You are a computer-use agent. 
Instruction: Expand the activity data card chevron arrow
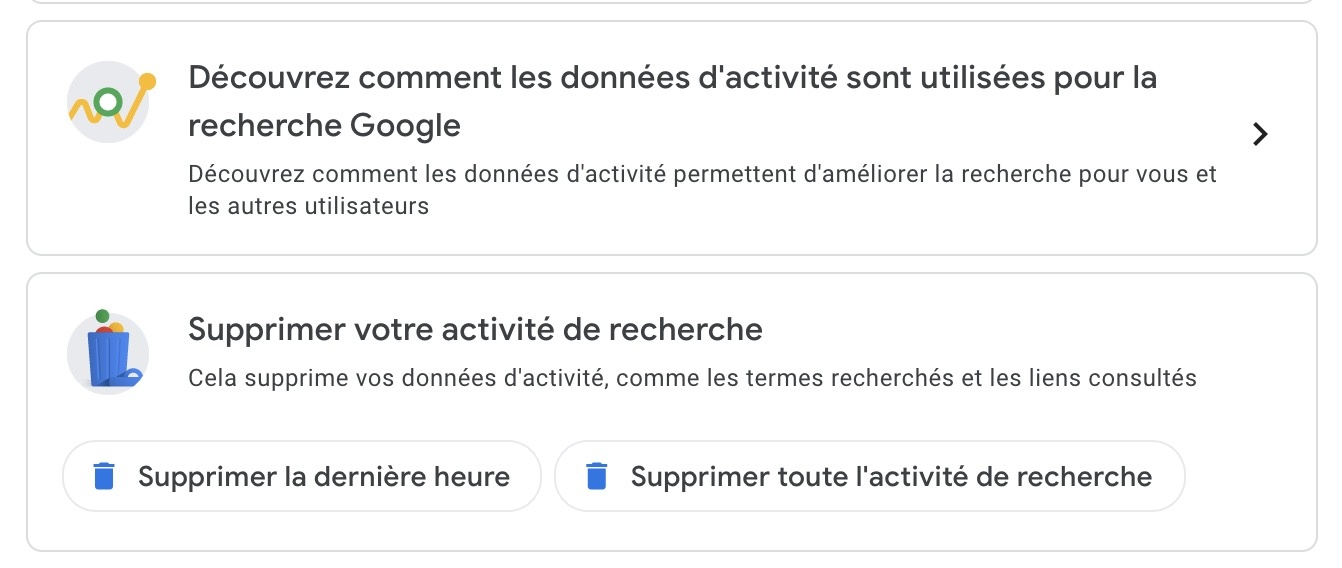click(x=1260, y=134)
